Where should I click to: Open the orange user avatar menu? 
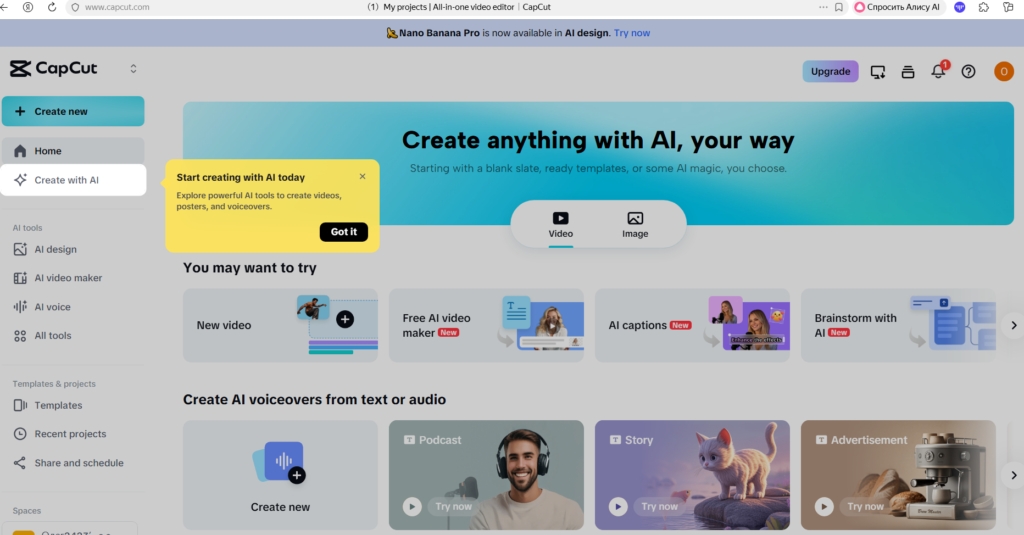pos(1003,72)
